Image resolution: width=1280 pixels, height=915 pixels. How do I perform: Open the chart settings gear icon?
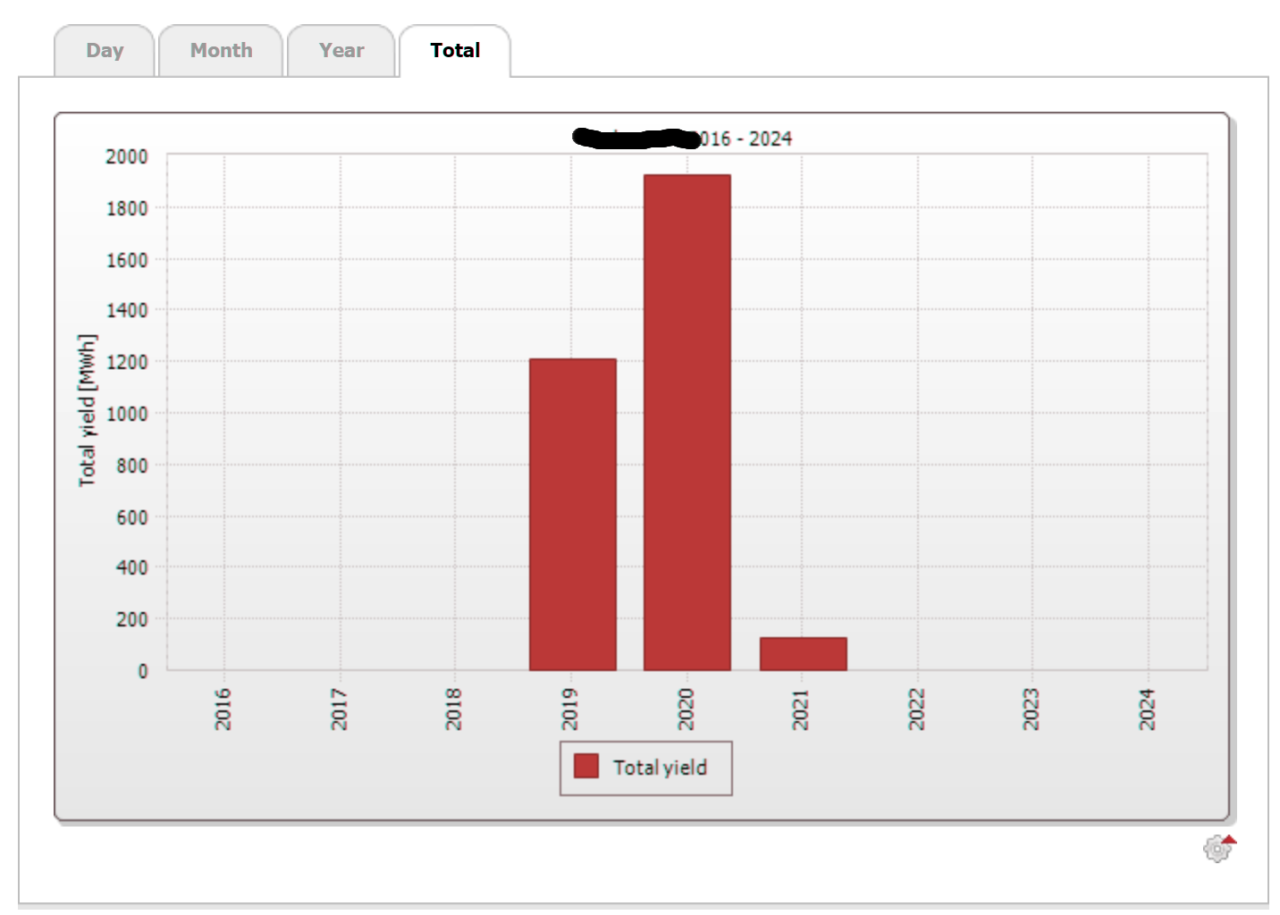(x=1219, y=849)
